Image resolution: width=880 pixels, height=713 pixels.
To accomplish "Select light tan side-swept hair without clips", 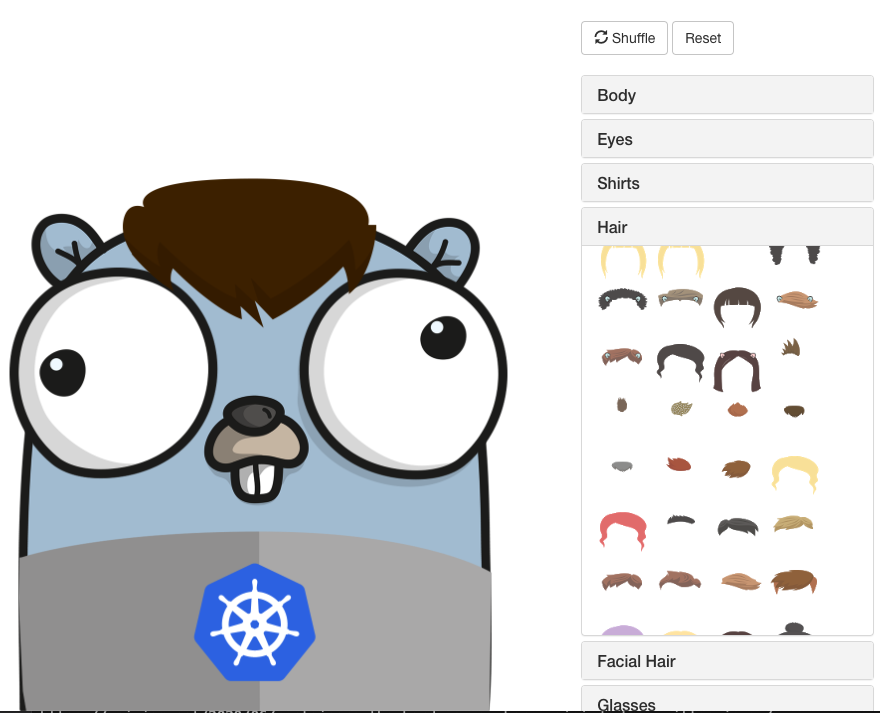I will click(741, 581).
